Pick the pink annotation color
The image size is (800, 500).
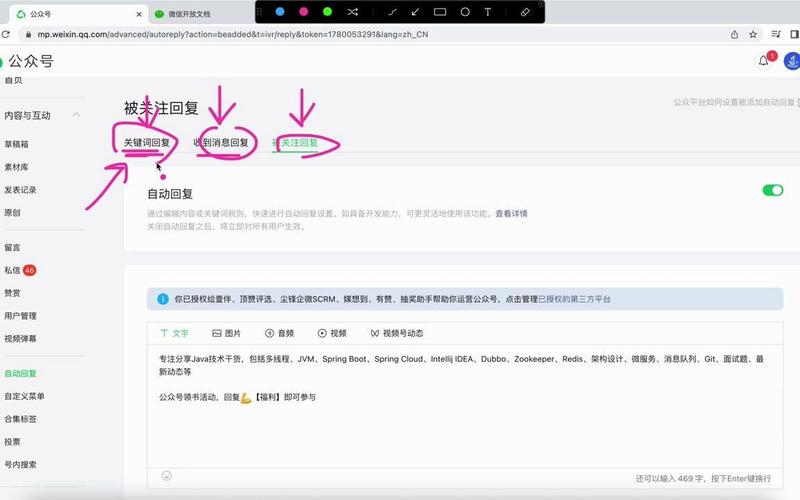[x=304, y=12]
